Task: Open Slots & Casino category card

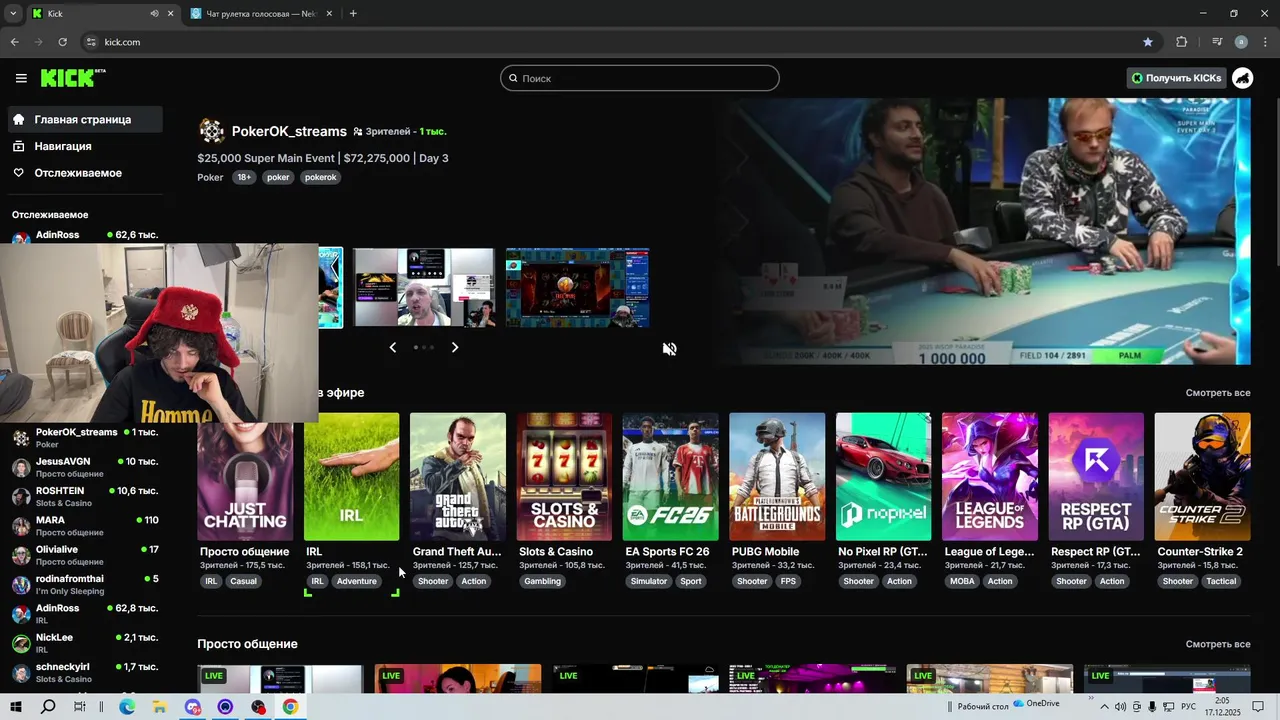Action: tap(564, 477)
